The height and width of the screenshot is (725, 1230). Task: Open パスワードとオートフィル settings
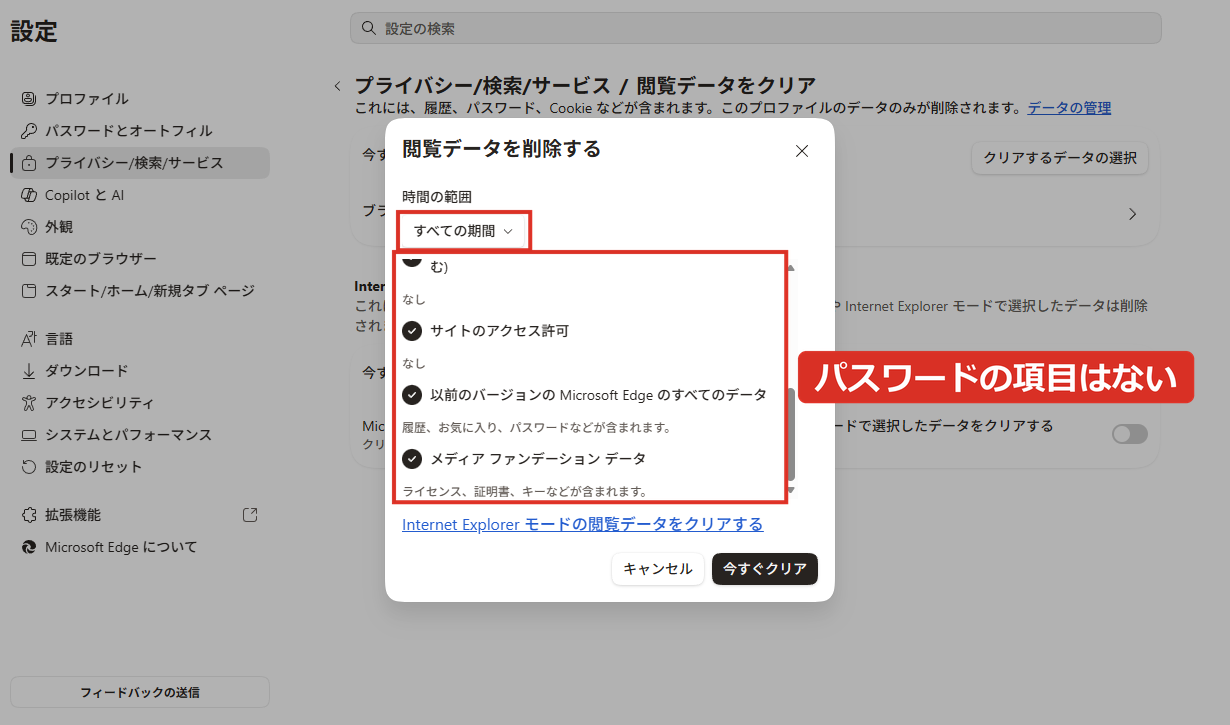pyautogui.click(x=140, y=131)
